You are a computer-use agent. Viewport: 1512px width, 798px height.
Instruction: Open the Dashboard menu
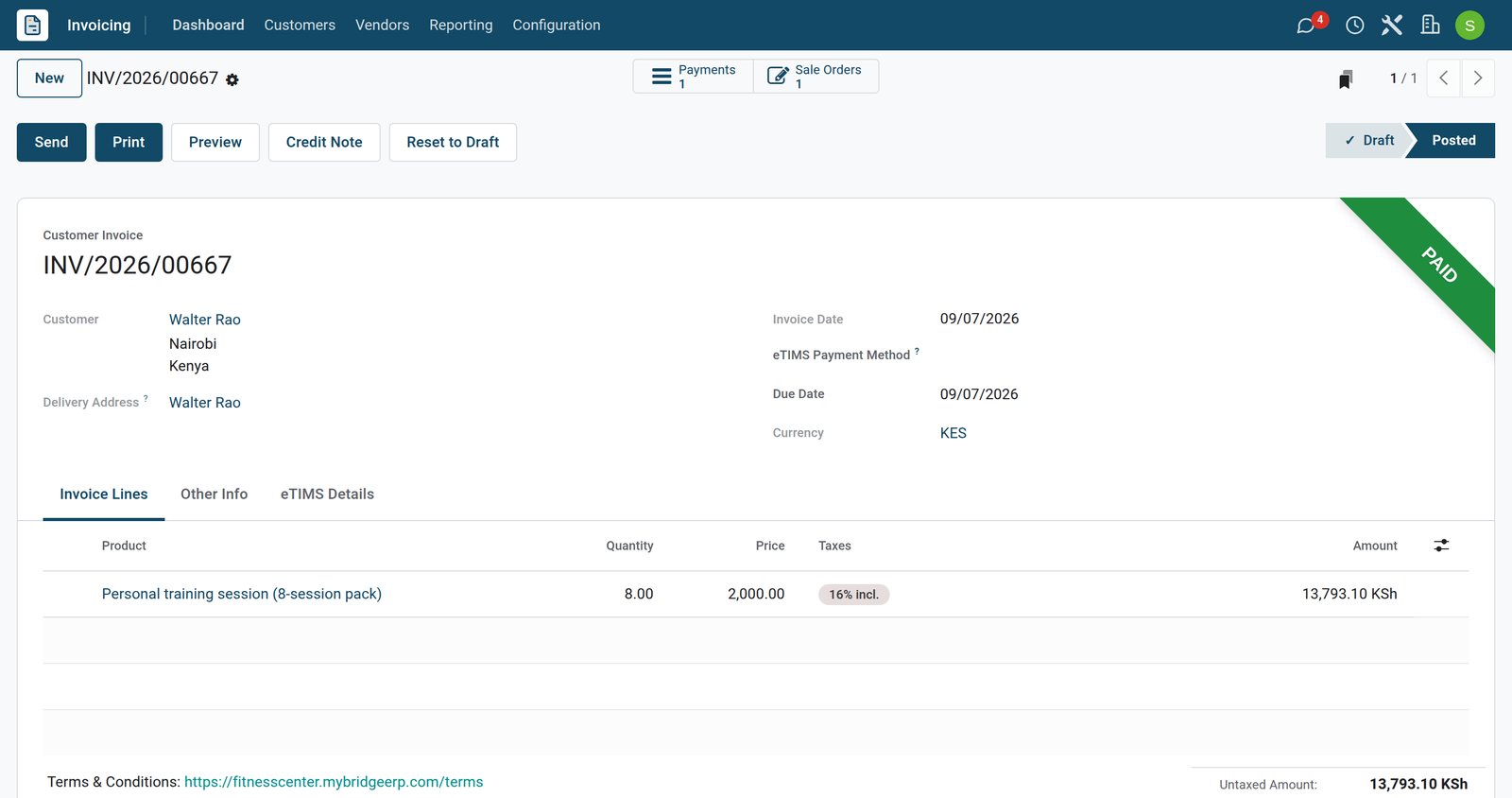[x=208, y=25]
